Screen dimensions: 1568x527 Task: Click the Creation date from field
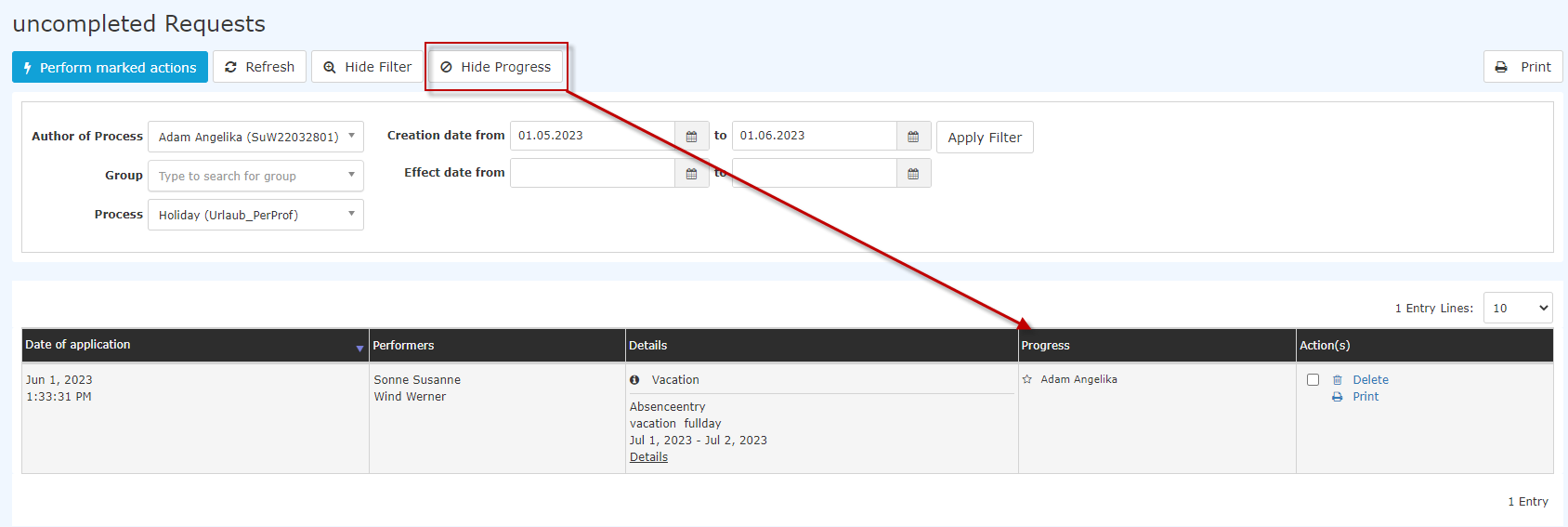(x=593, y=136)
